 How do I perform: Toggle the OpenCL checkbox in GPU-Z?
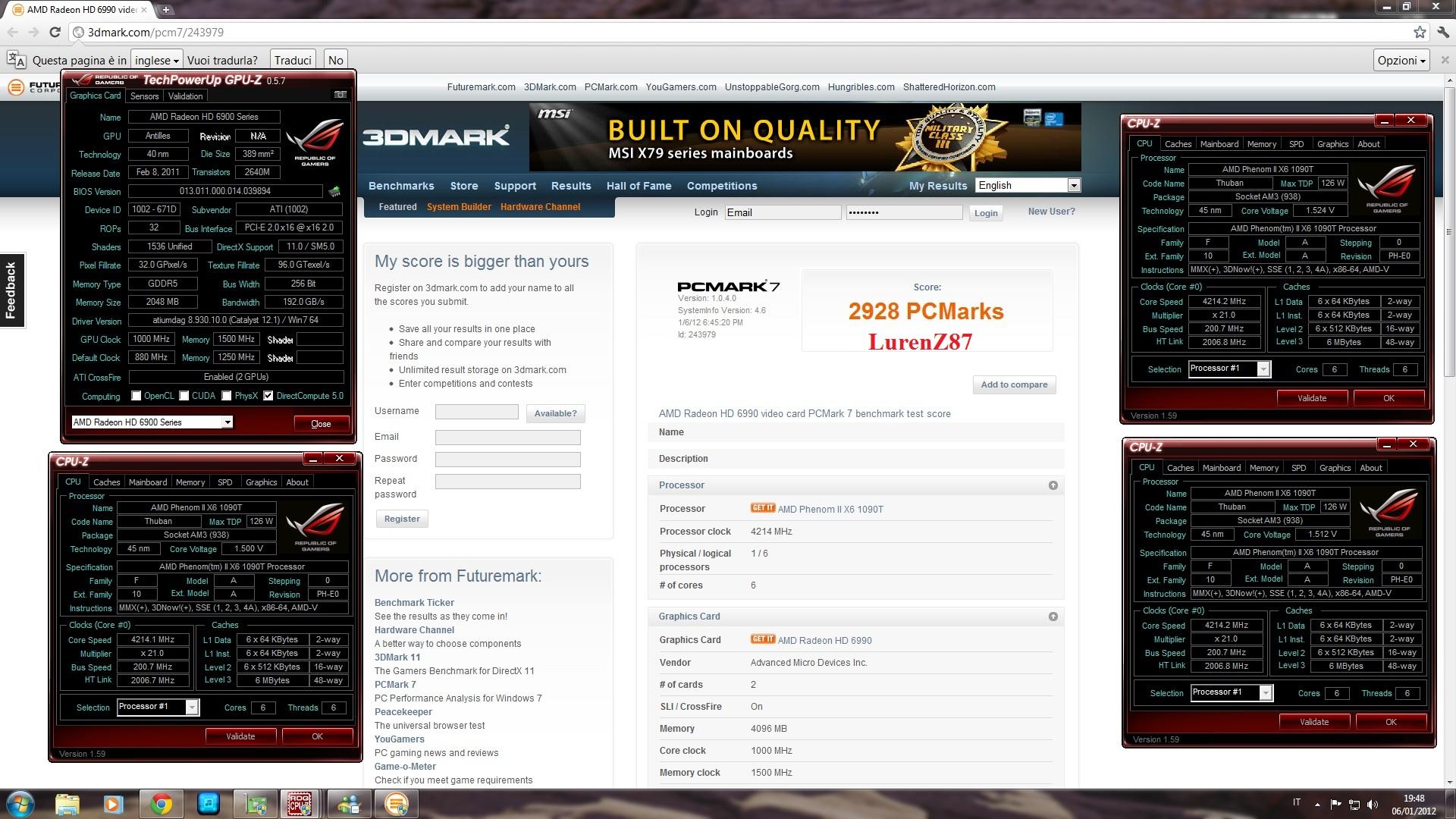click(x=136, y=395)
